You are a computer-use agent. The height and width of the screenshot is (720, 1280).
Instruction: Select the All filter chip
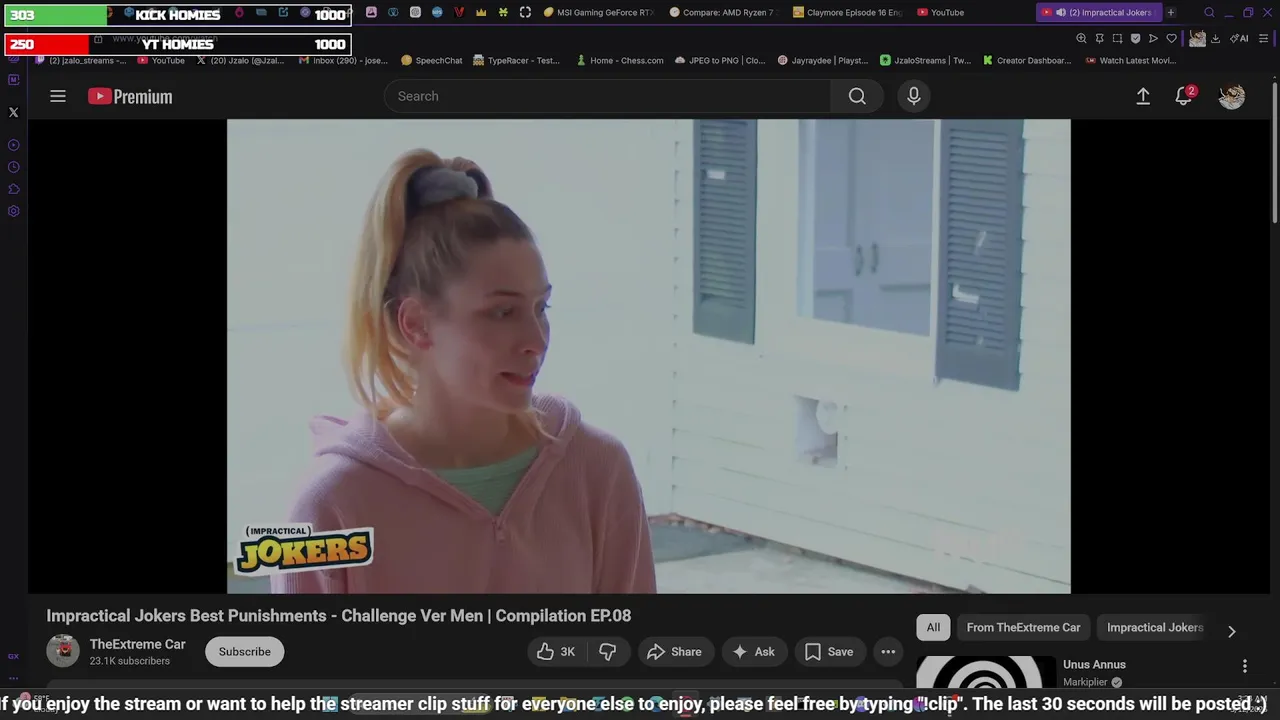click(x=933, y=627)
